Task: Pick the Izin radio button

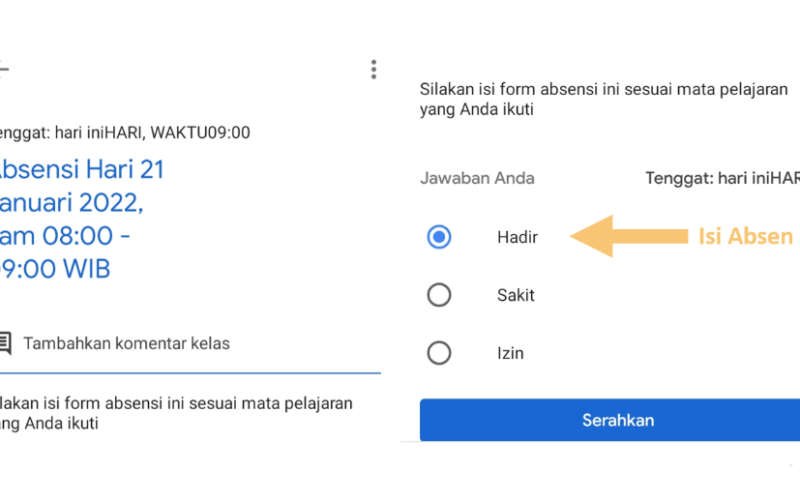Action: point(439,353)
